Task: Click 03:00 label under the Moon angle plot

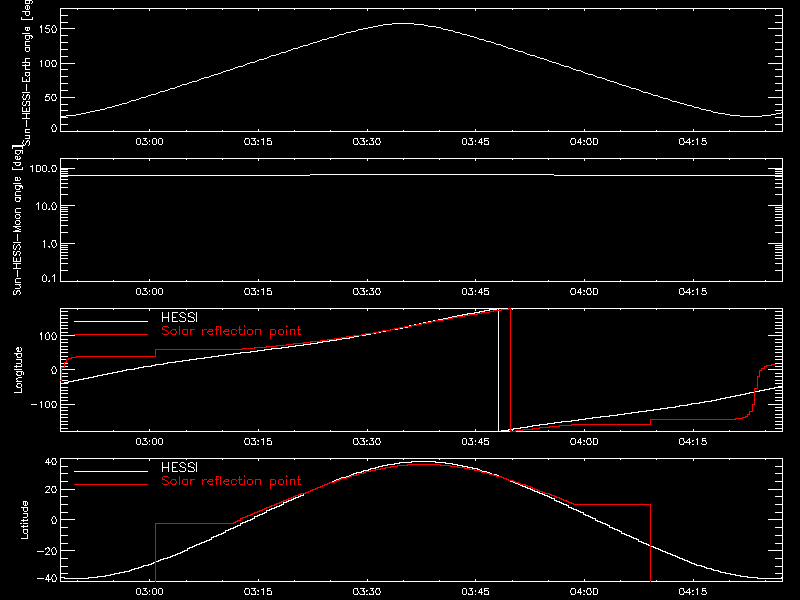Action: click(149, 292)
